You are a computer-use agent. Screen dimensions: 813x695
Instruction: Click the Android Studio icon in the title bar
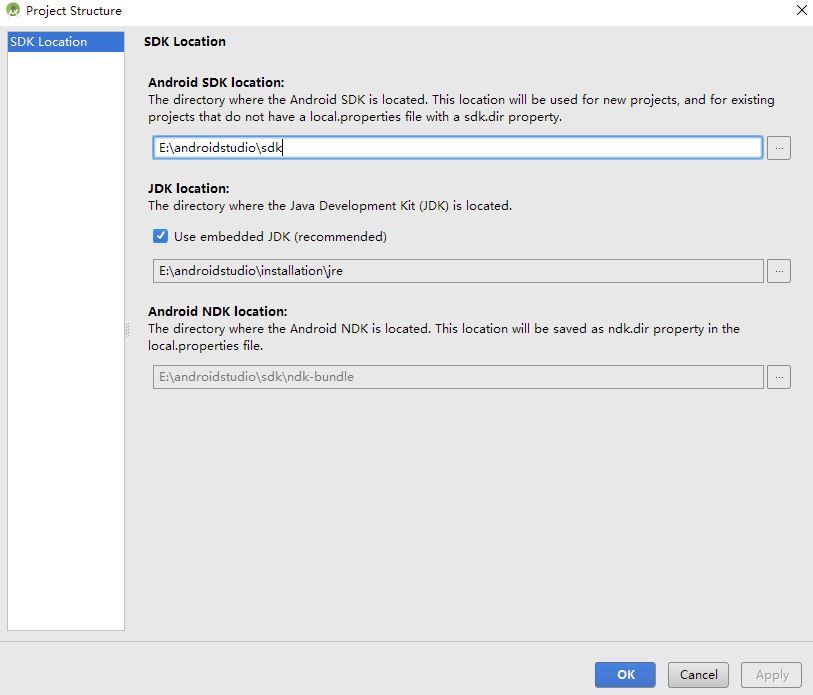pyautogui.click(x=12, y=11)
